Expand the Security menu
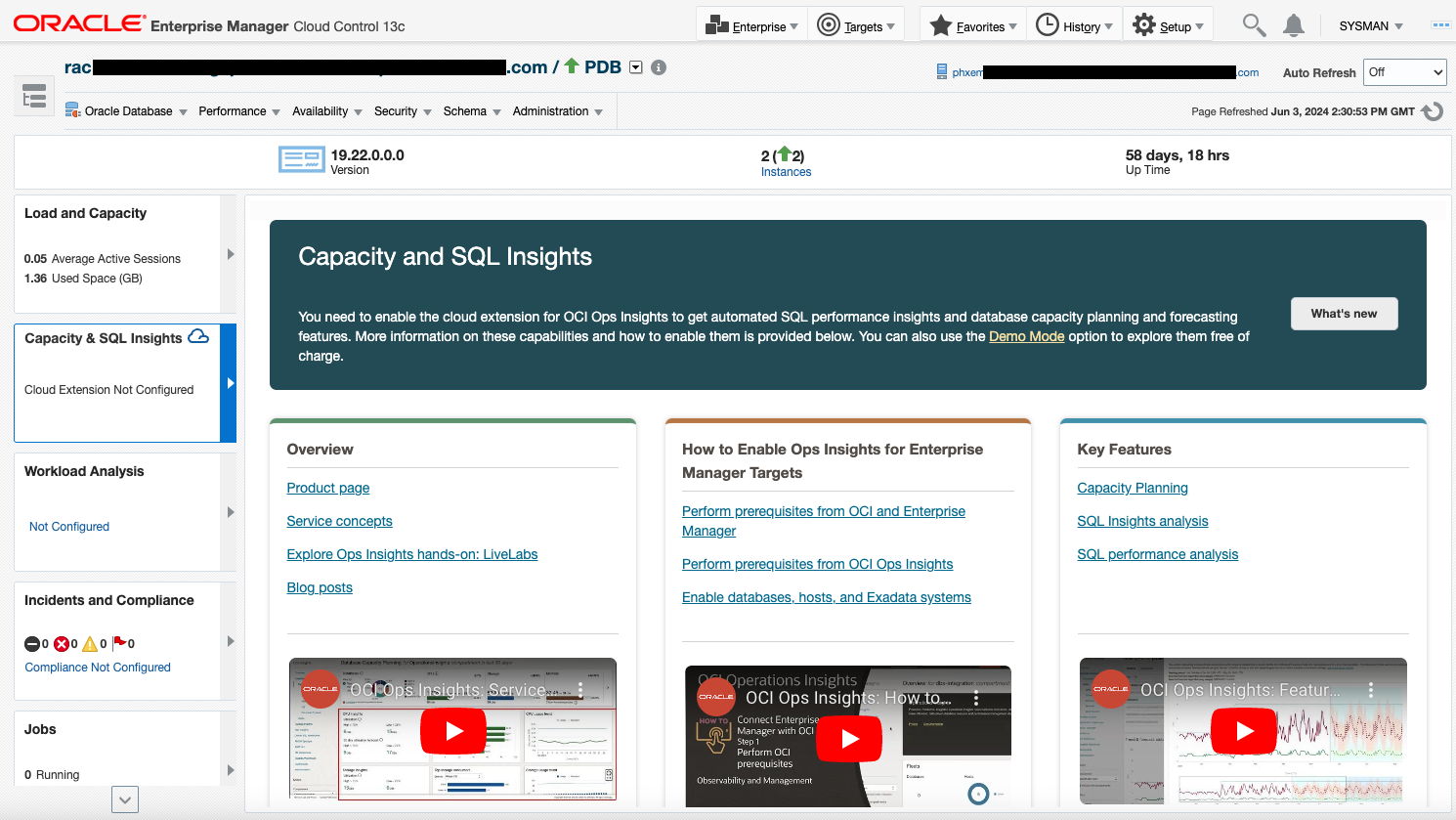Viewport: 1456px width, 820px height. pos(403,111)
